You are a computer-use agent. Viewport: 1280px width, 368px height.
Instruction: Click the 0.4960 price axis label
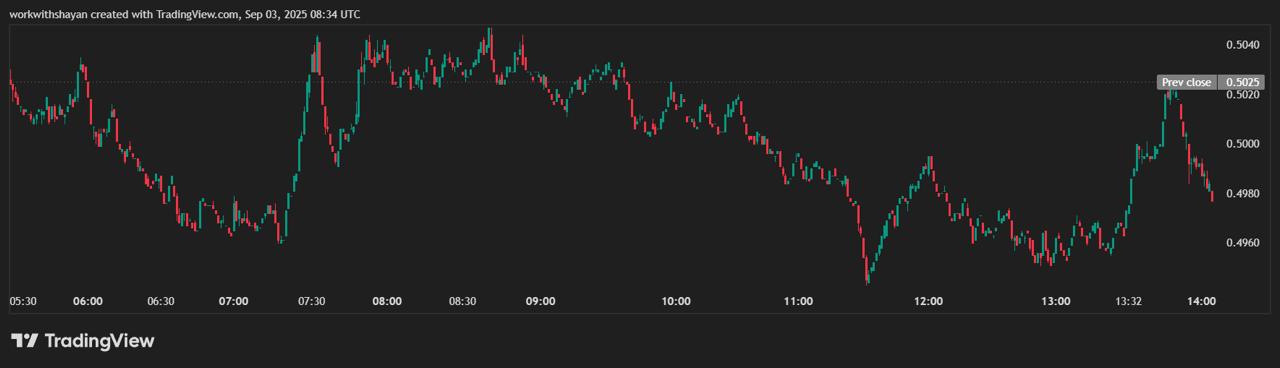1242,242
